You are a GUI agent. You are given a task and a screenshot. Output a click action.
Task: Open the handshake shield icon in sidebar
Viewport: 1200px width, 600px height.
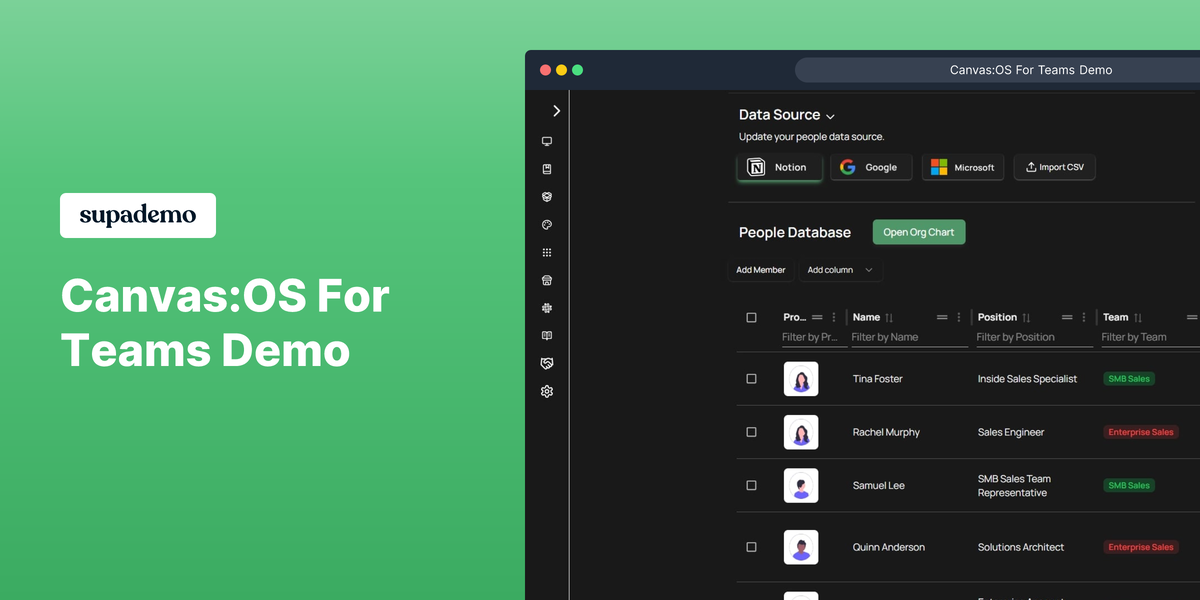547,364
